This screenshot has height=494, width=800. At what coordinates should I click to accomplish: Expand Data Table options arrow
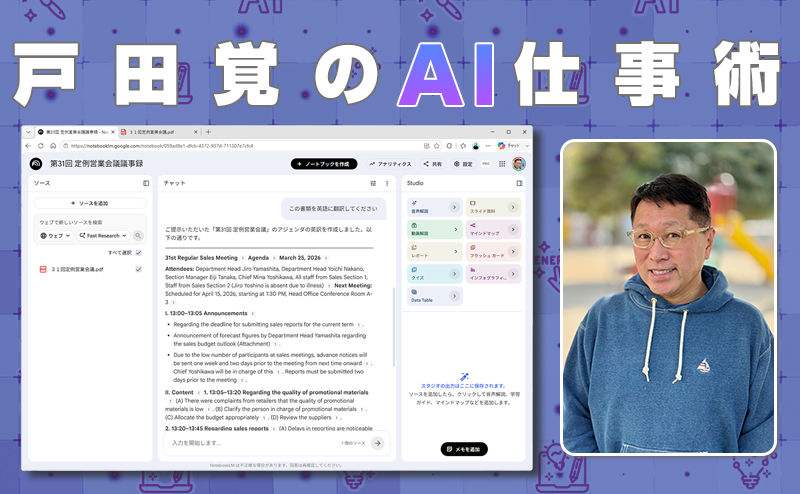click(454, 296)
